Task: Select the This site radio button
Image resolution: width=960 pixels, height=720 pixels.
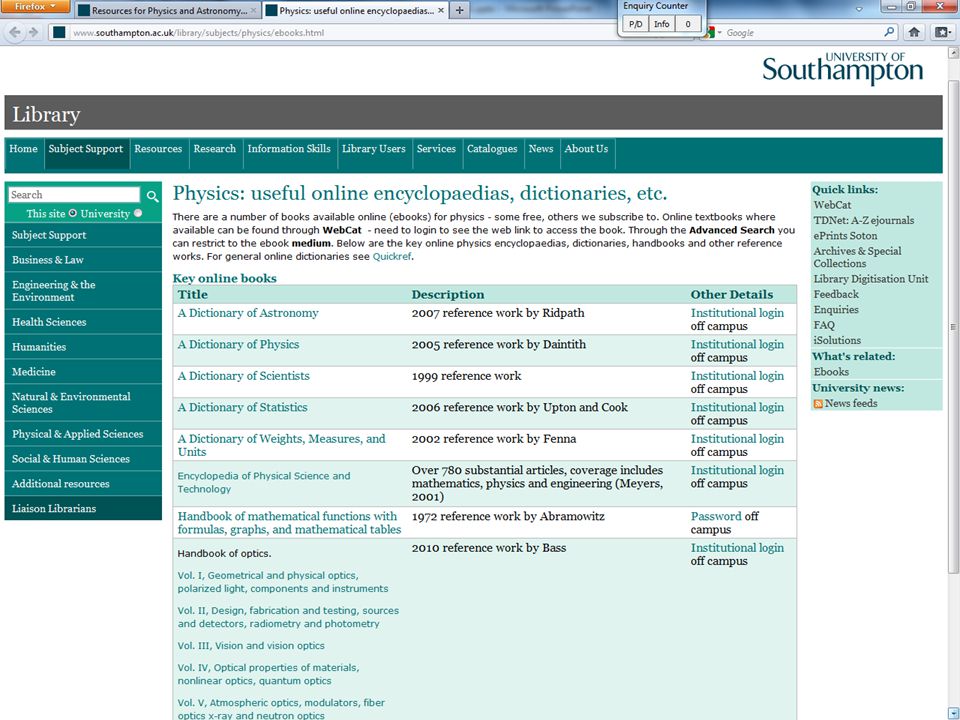Action: [73, 213]
